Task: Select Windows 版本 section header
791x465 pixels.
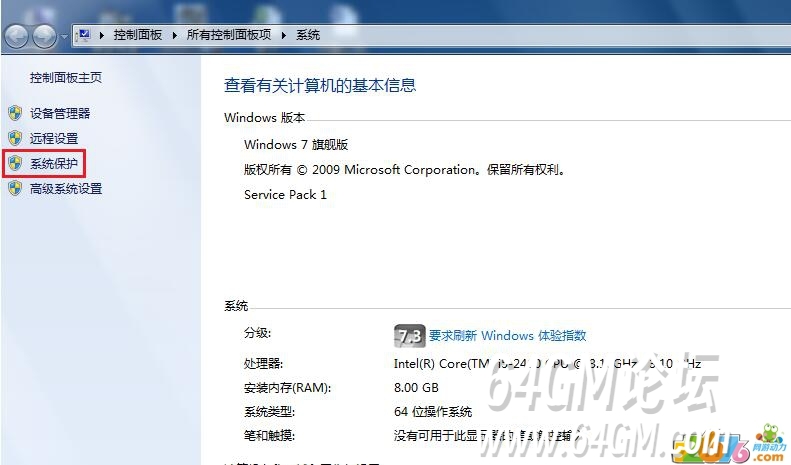Action: [x=265, y=118]
